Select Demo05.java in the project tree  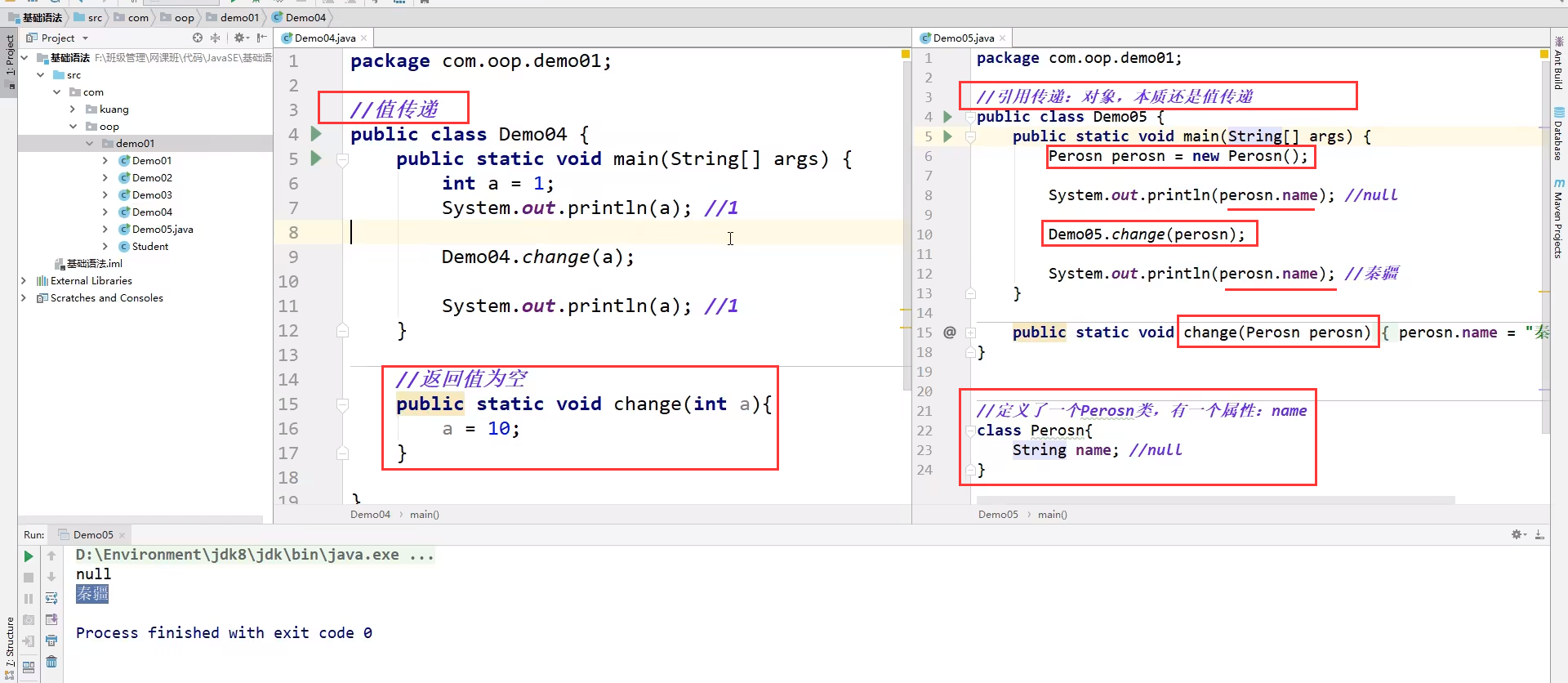[156, 230]
